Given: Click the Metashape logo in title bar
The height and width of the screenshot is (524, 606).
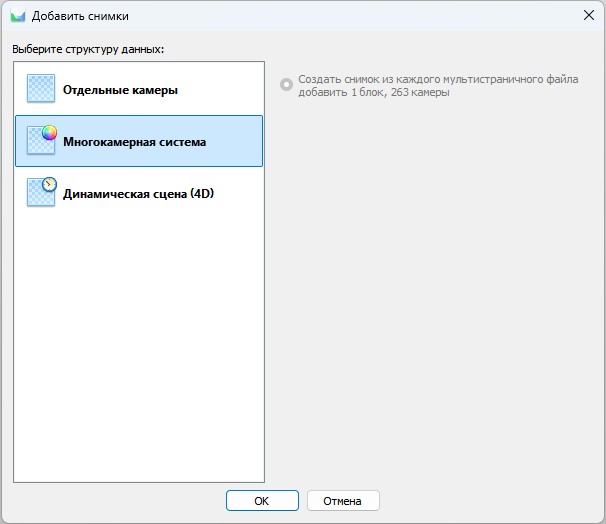Looking at the screenshot, I should coord(18,16).
